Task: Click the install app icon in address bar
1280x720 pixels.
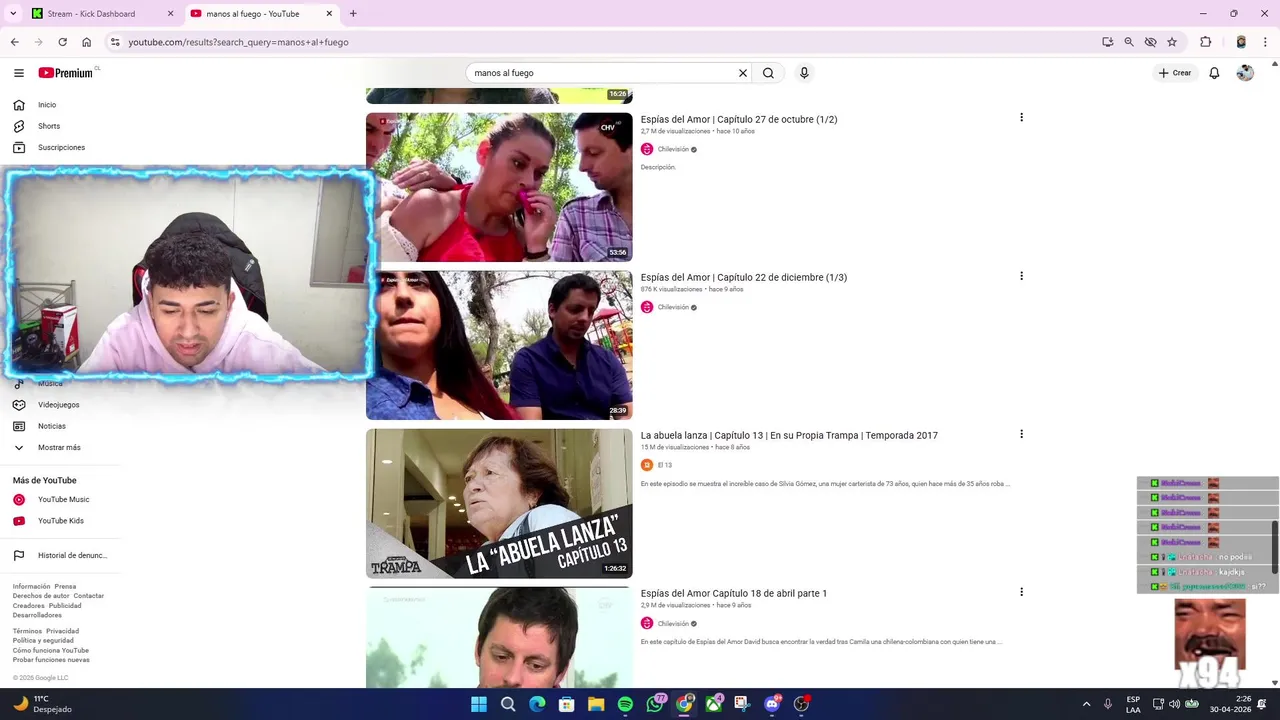Action: pos(1107,42)
